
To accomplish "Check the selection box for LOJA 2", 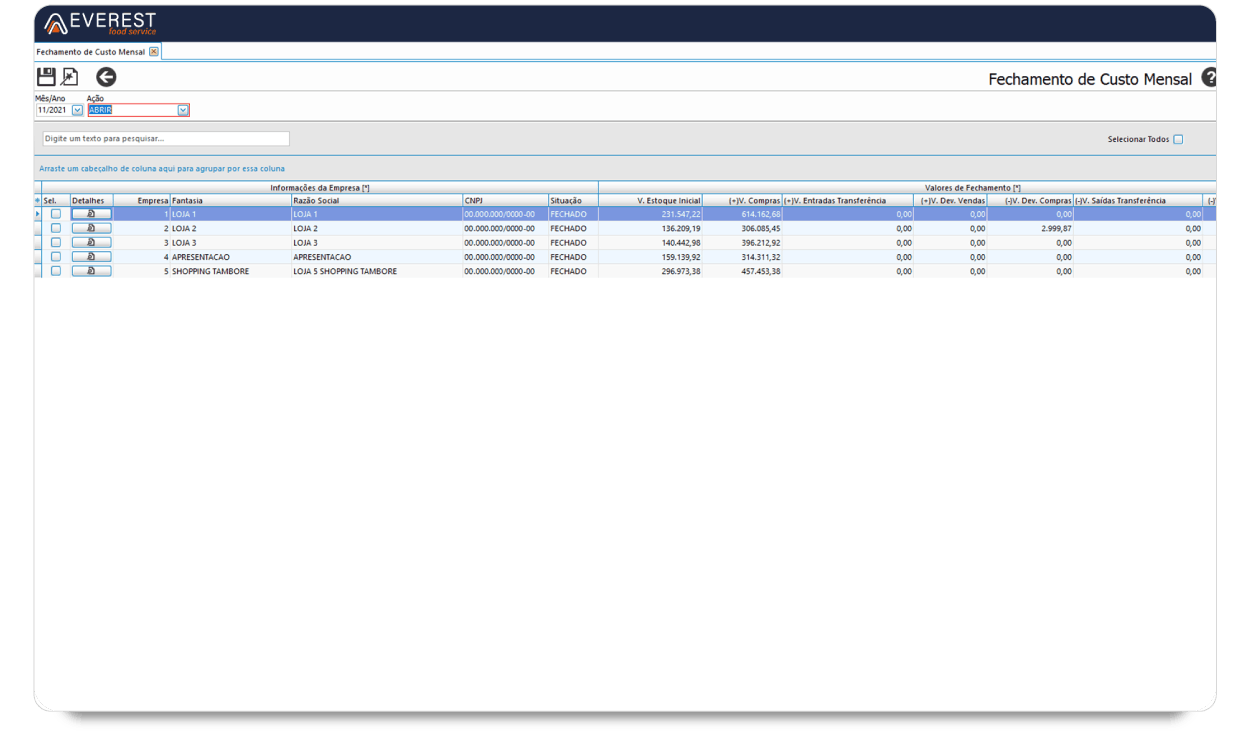I will pyautogui.click(x=56, y=228).
